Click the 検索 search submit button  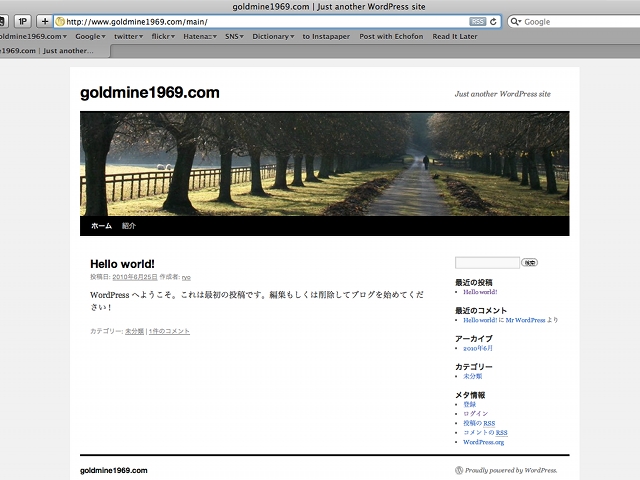(529, 262)
